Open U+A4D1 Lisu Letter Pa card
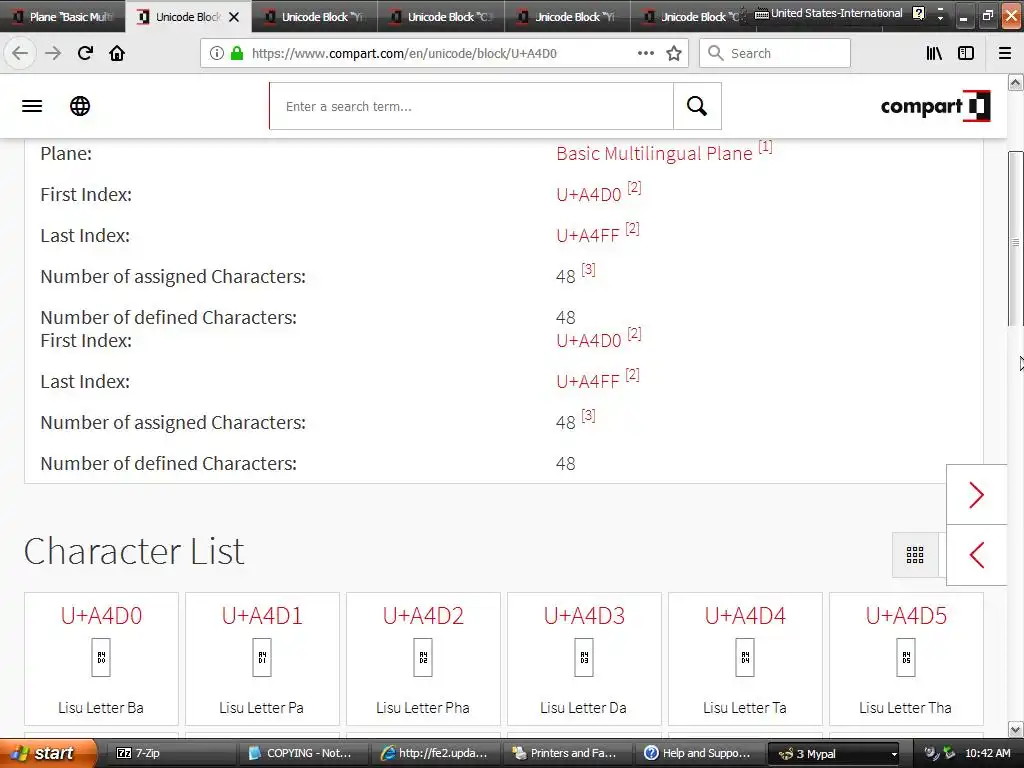Viewport: 1024px width, 768px height. click(x=262, y=659)
